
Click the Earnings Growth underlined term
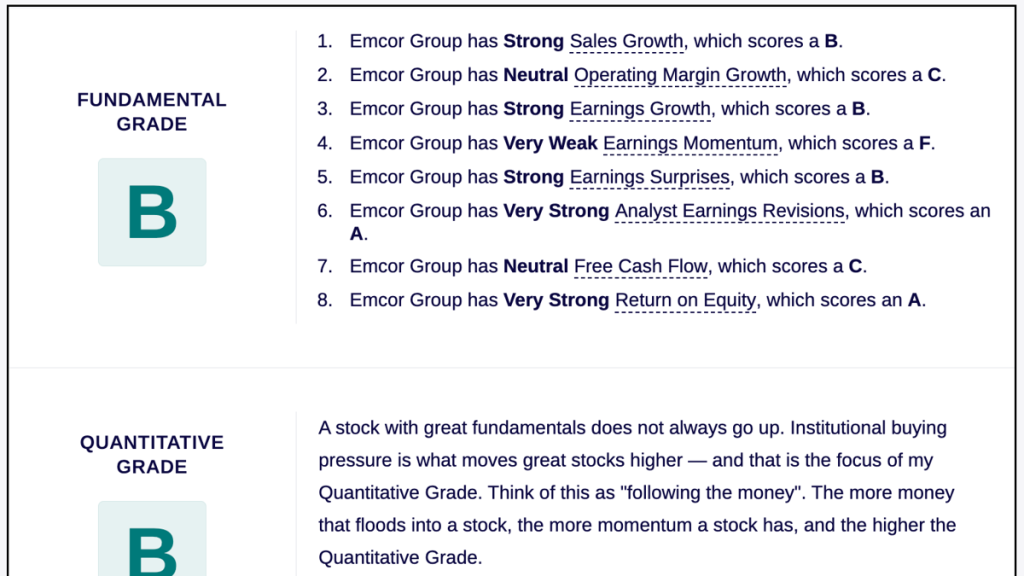pyautogui.click(x=640, y=109)
